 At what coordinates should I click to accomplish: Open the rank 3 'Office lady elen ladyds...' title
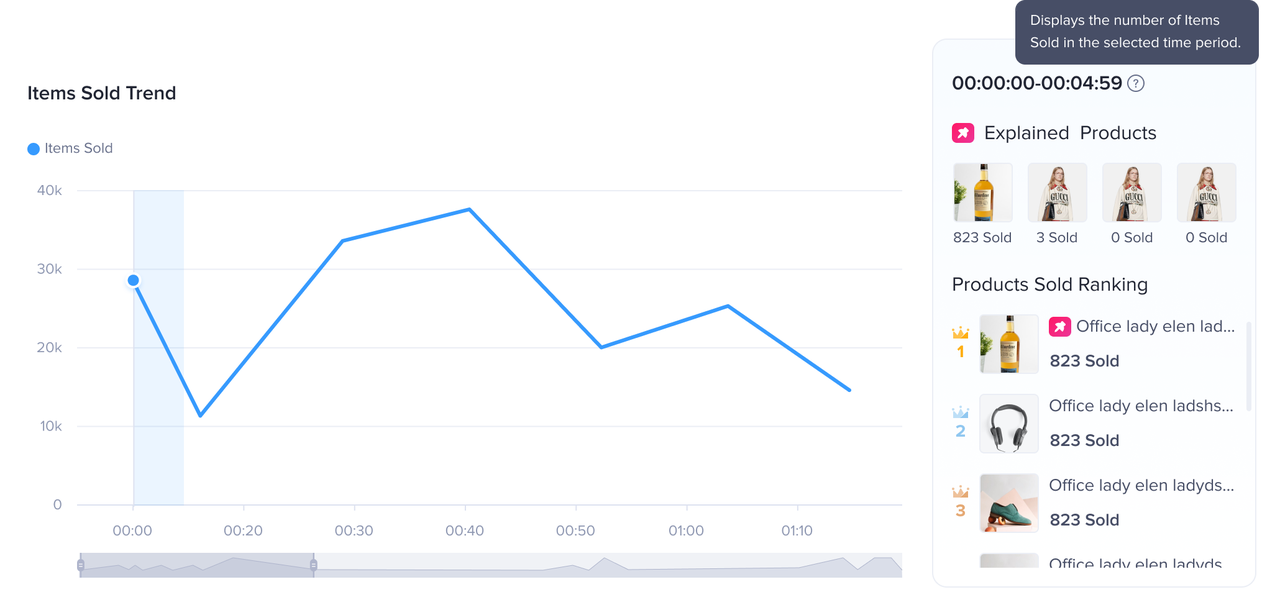click(x=1141, y=485)
